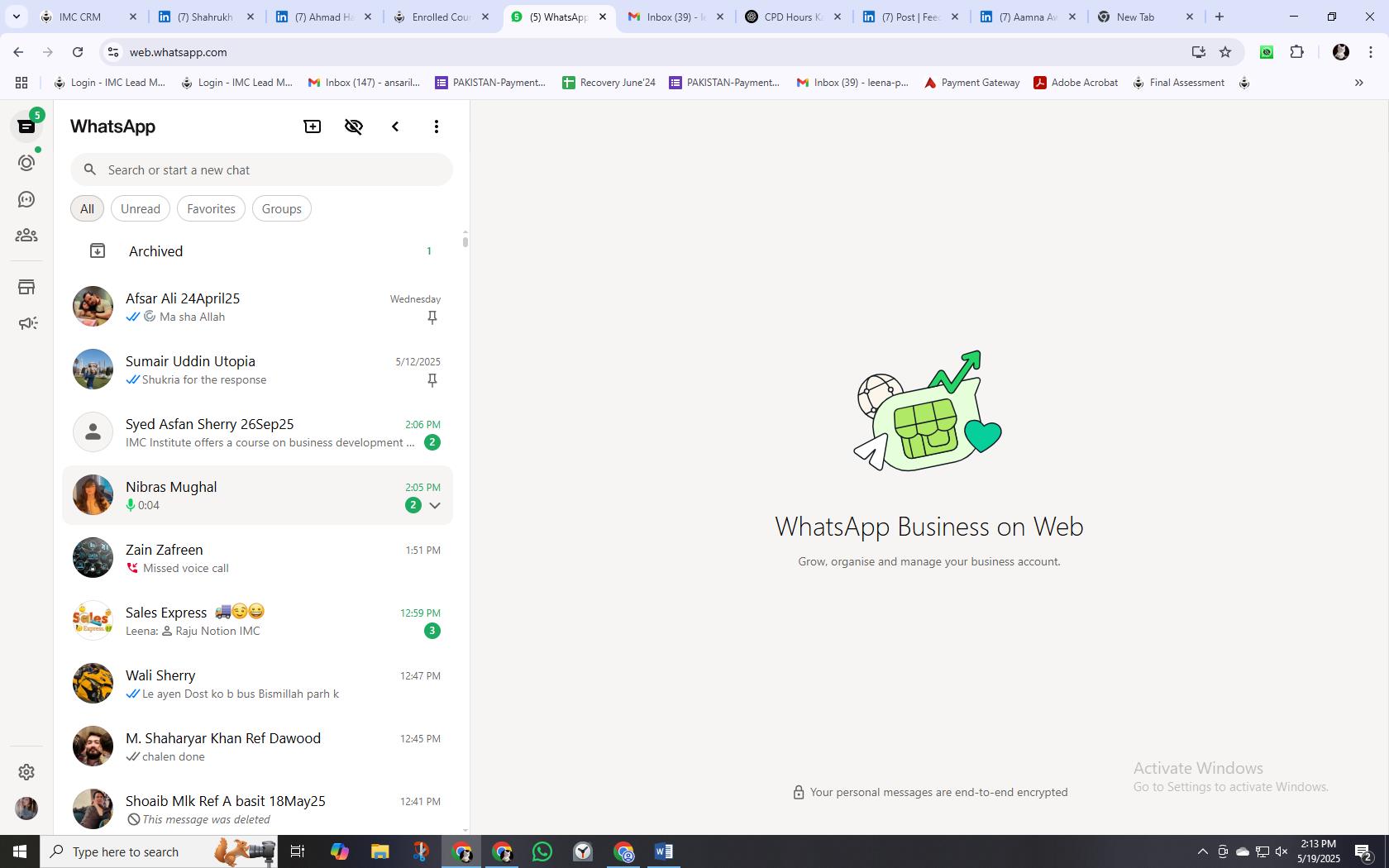Open WhatsApp settings gear
The height and width of the screenshot is (868, 1389).
pos(26,771)
